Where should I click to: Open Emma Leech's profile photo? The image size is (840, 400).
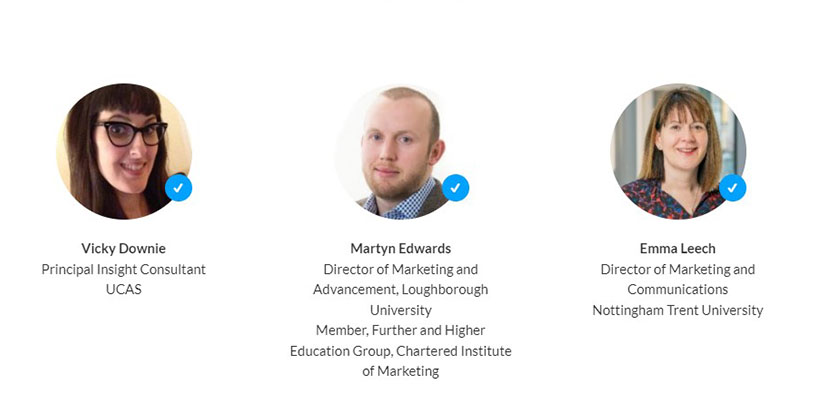pos(676,150)
